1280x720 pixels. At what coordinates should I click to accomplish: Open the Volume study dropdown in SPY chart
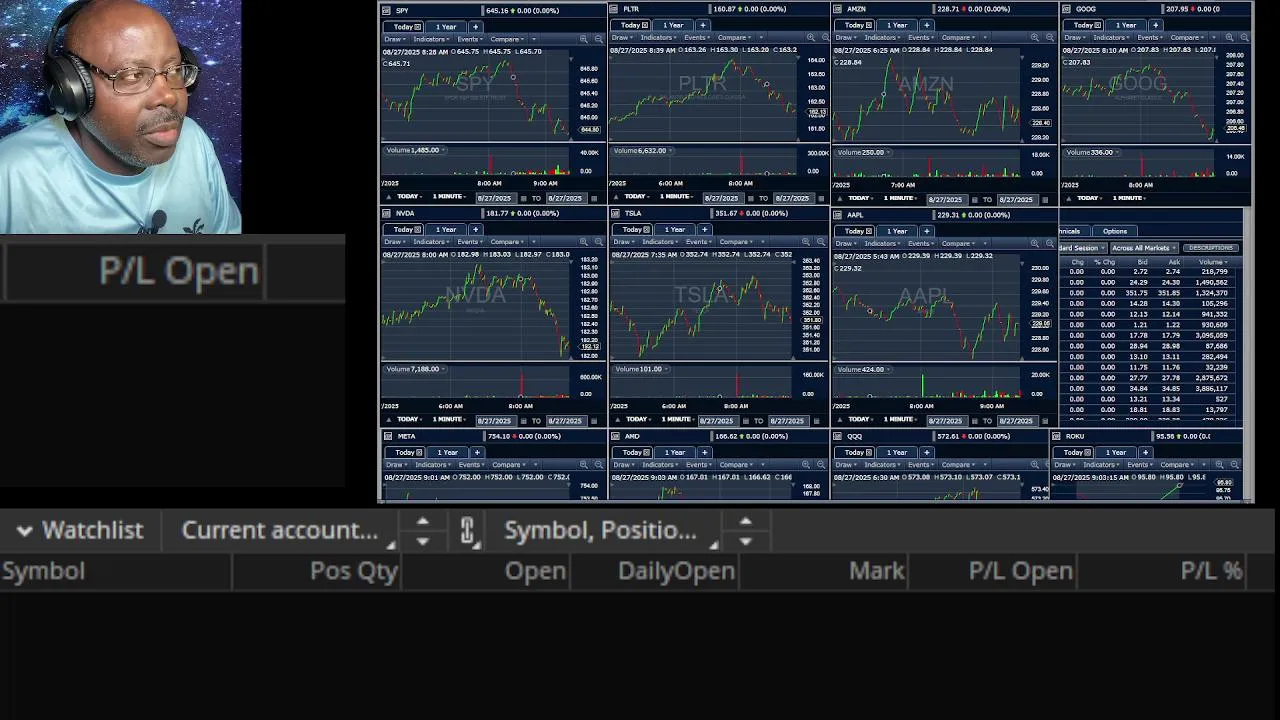click(x=414, y=150)
